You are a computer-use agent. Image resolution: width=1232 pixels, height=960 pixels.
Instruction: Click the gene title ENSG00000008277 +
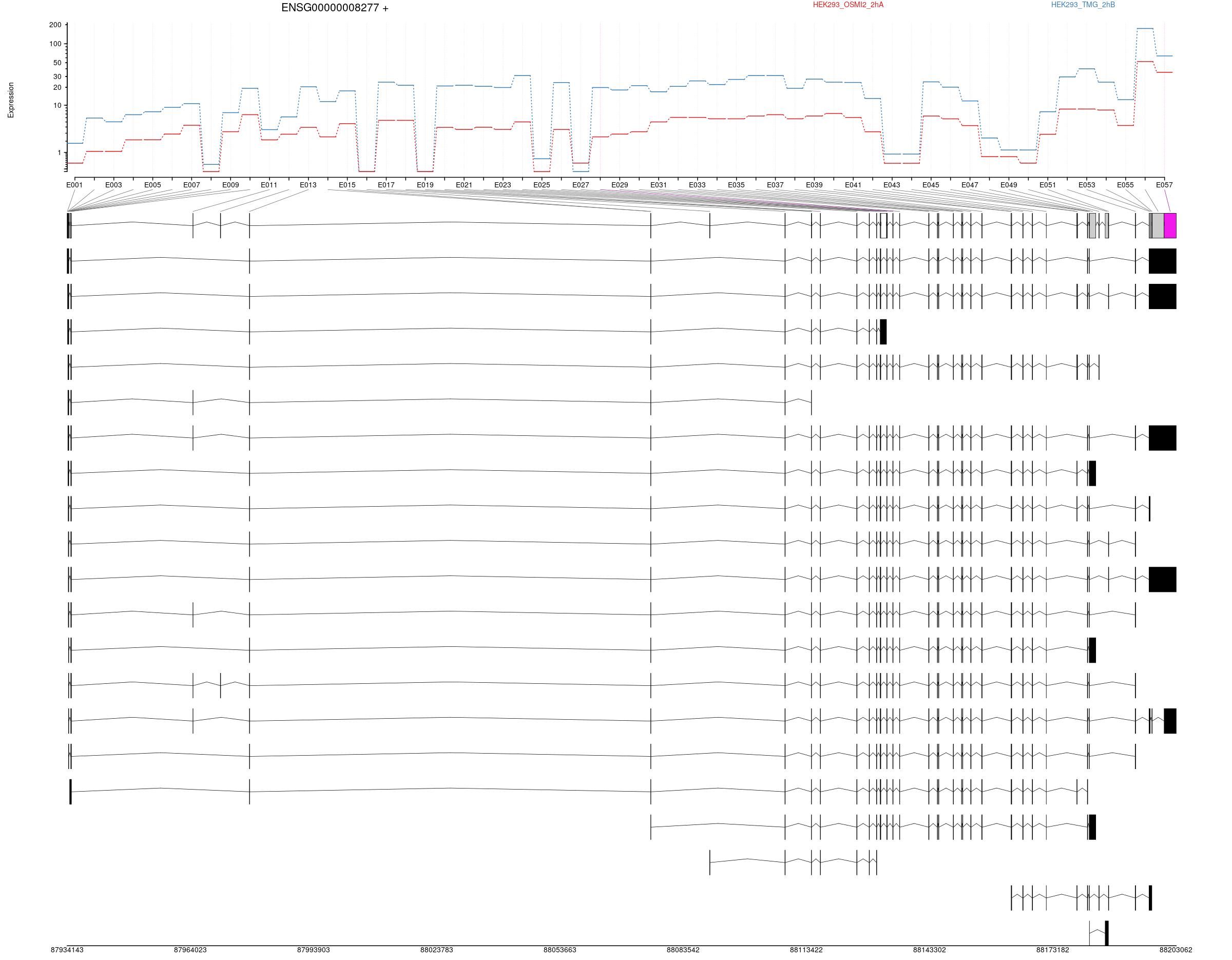tap(335, 8)
